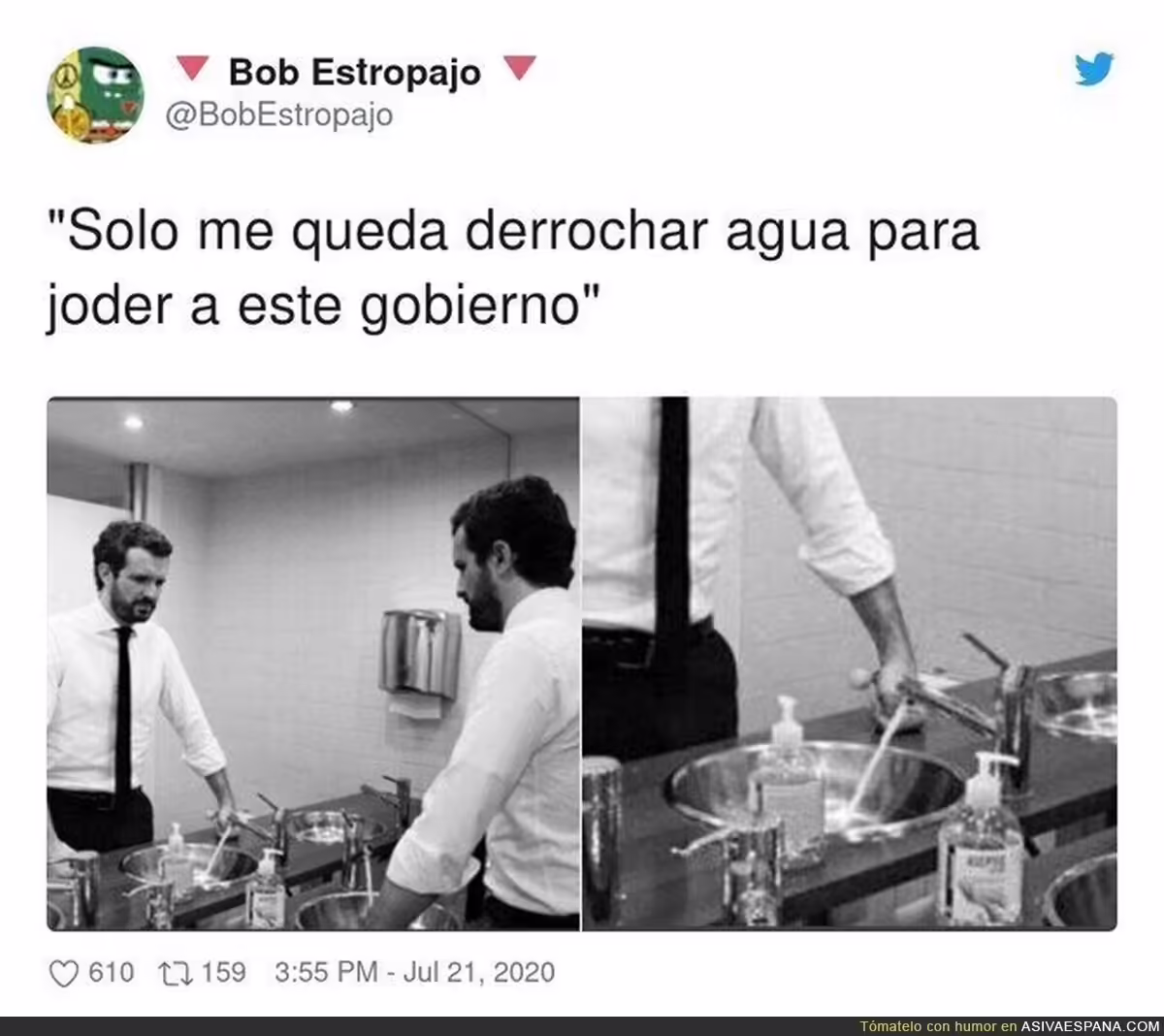Open Bob Estropajo display name
Image resolution: width=1164 pixels, height=1036 pixels.
pos(355,72)
